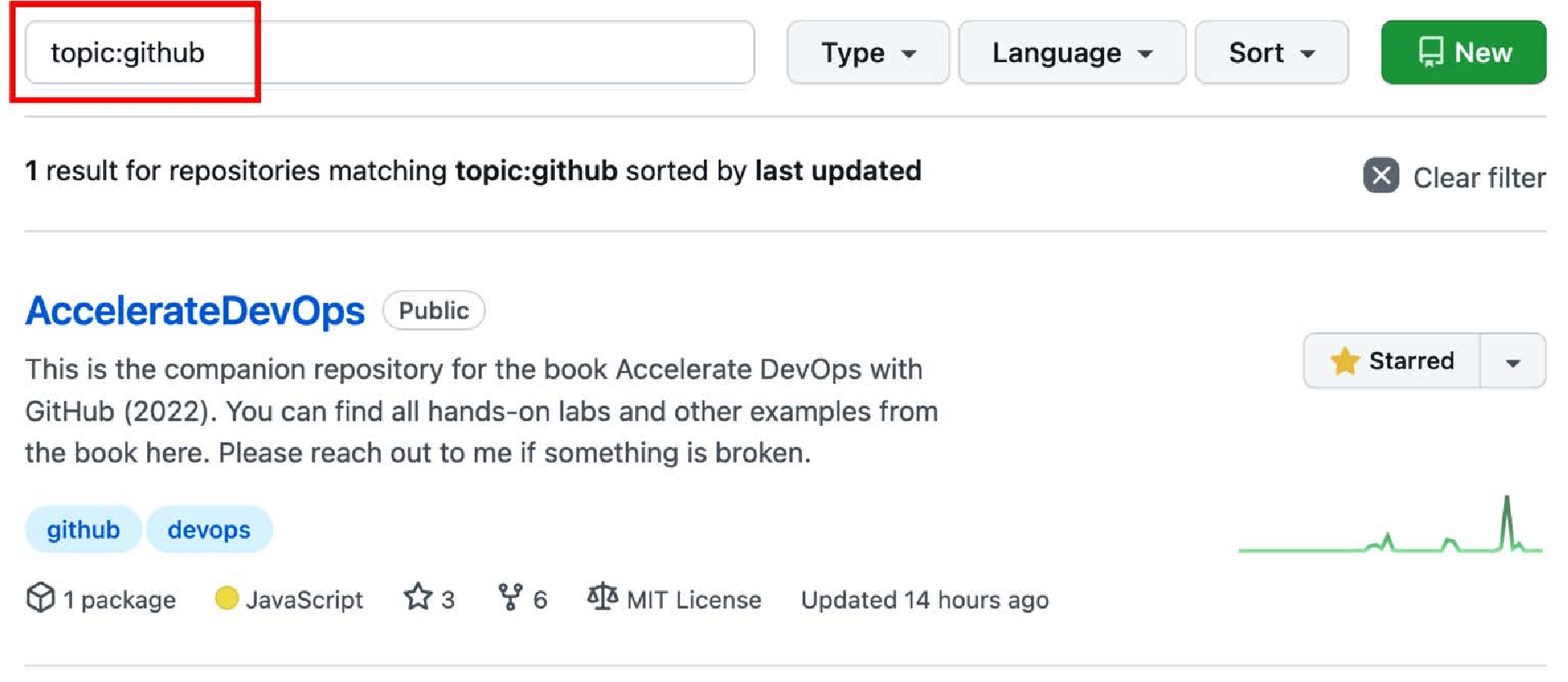The width and height of the screenshot is (1568, 682).
Task: Click the Clear filter text link
Action: 1479,177
